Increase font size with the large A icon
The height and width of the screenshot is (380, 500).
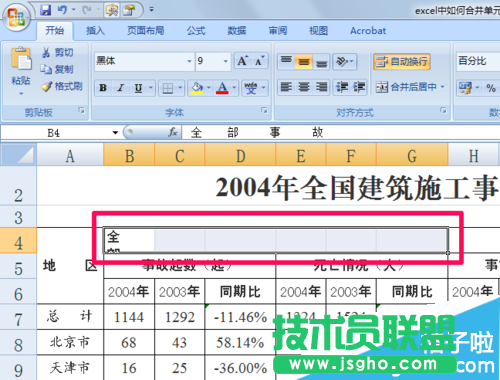tap(242, 61)
